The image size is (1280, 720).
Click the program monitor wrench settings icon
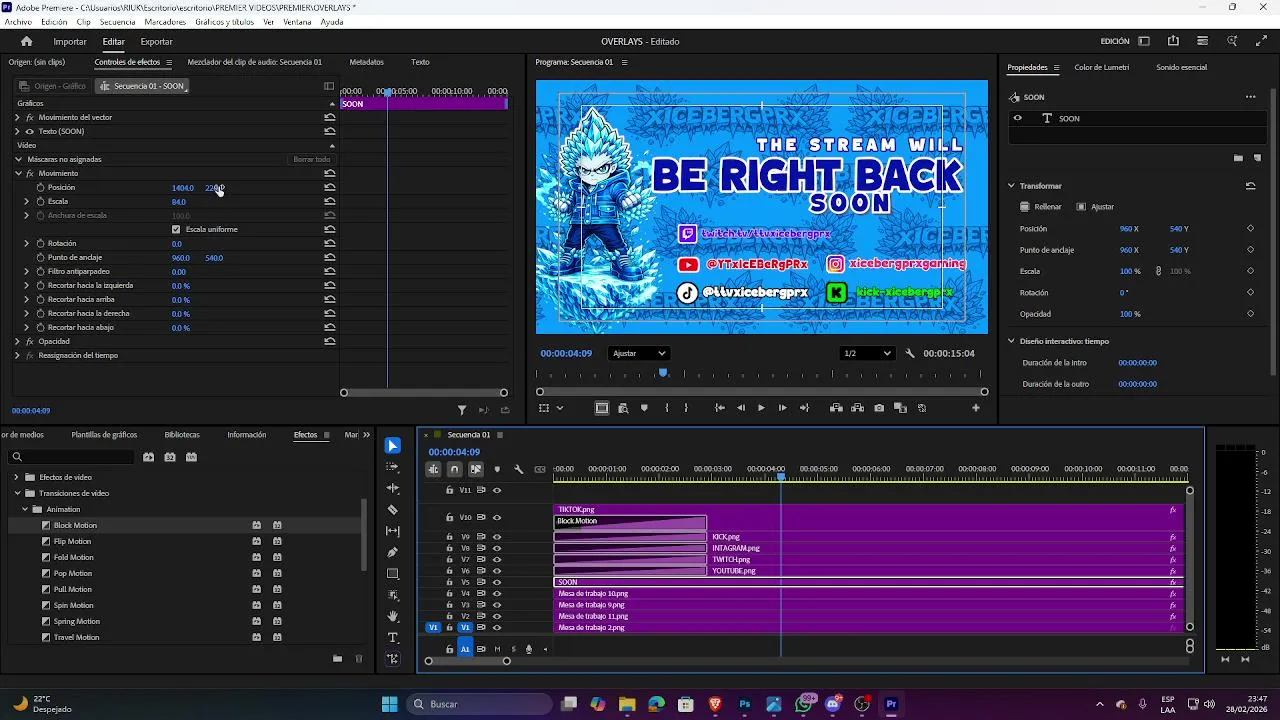tap(910, 353)
